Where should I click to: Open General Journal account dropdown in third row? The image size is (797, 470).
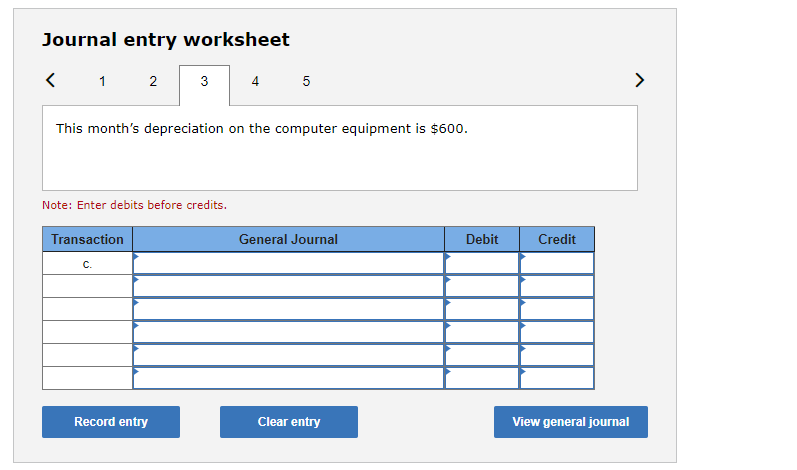pyautogui.click(x=288, y=309)
